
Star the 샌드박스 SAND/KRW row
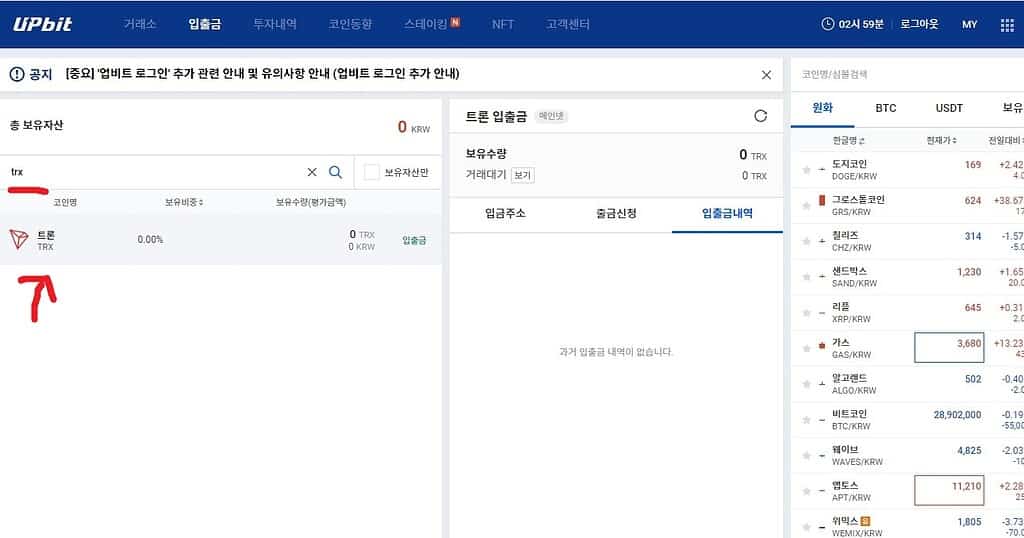(807, 277)
